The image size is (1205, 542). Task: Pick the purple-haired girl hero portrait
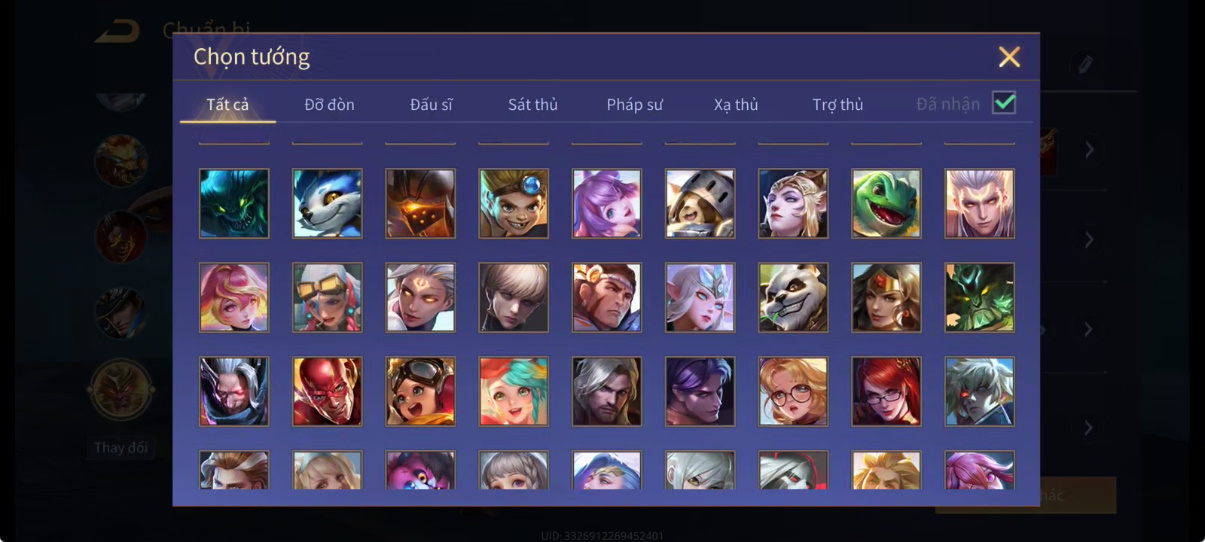[607, 203]
